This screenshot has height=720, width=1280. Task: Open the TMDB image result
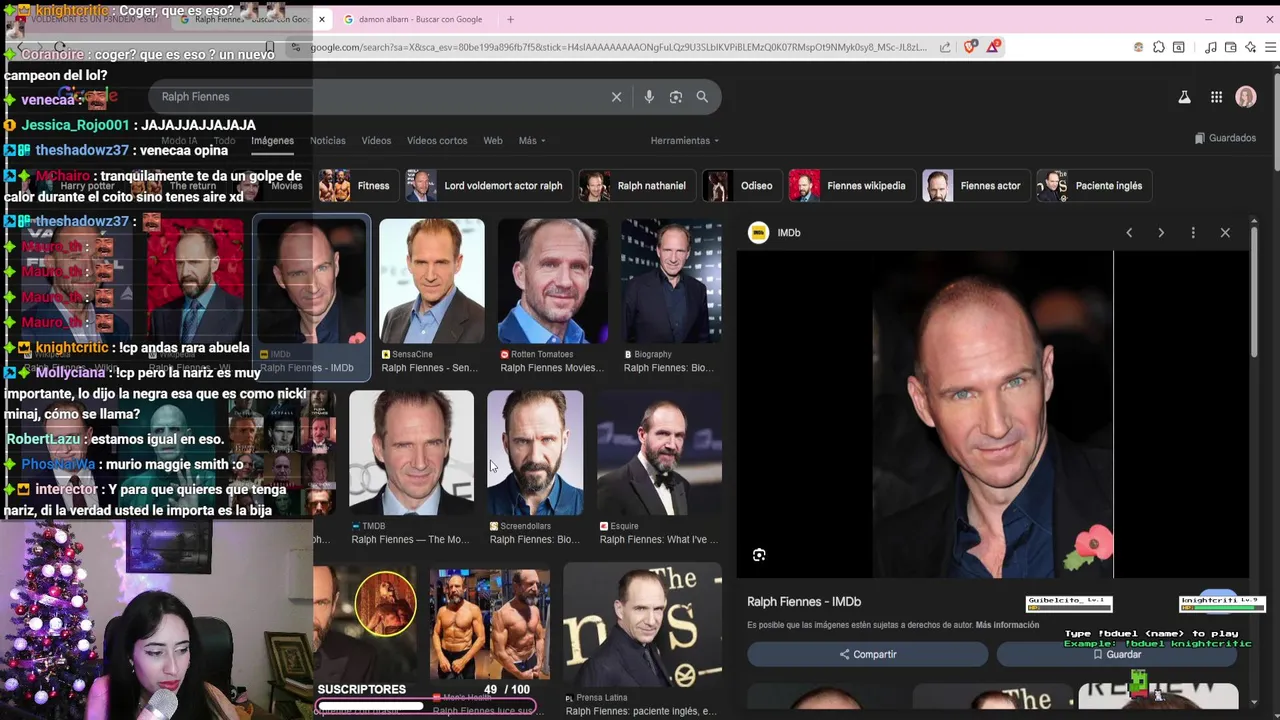[x=411, y=468]
